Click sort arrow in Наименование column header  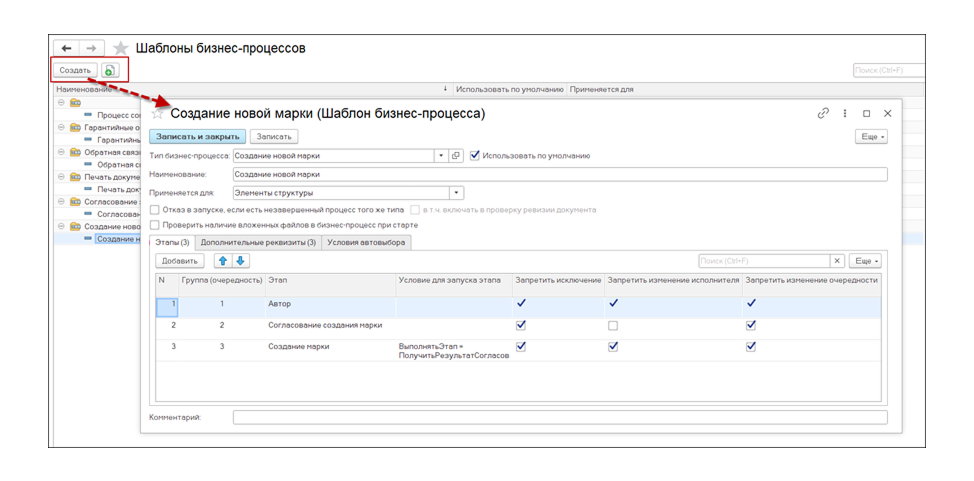coord(445,89)
